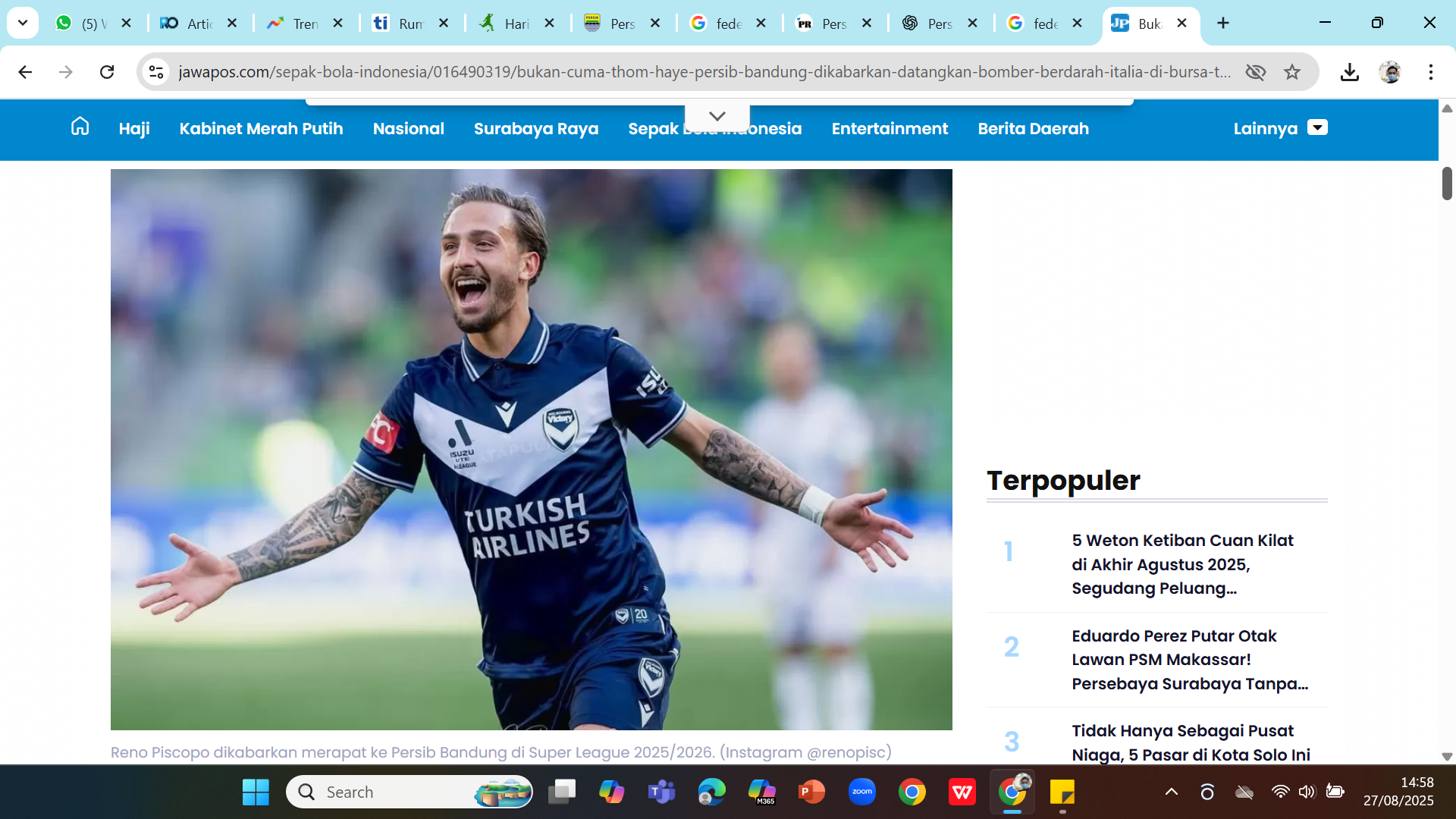Screen dimensions: 1456x819
Task: Open the Surabaya Raya section
Action: (536, 129)
